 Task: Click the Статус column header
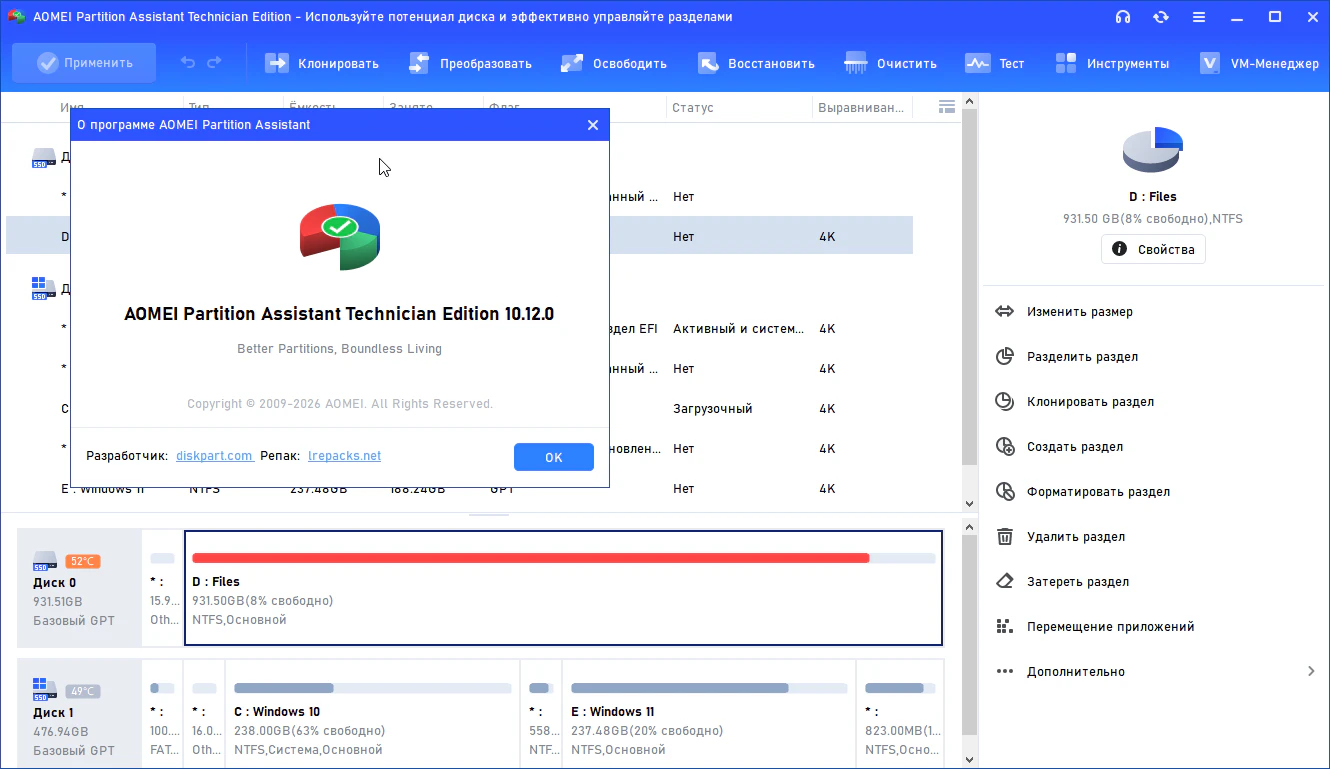pos(693,108)
